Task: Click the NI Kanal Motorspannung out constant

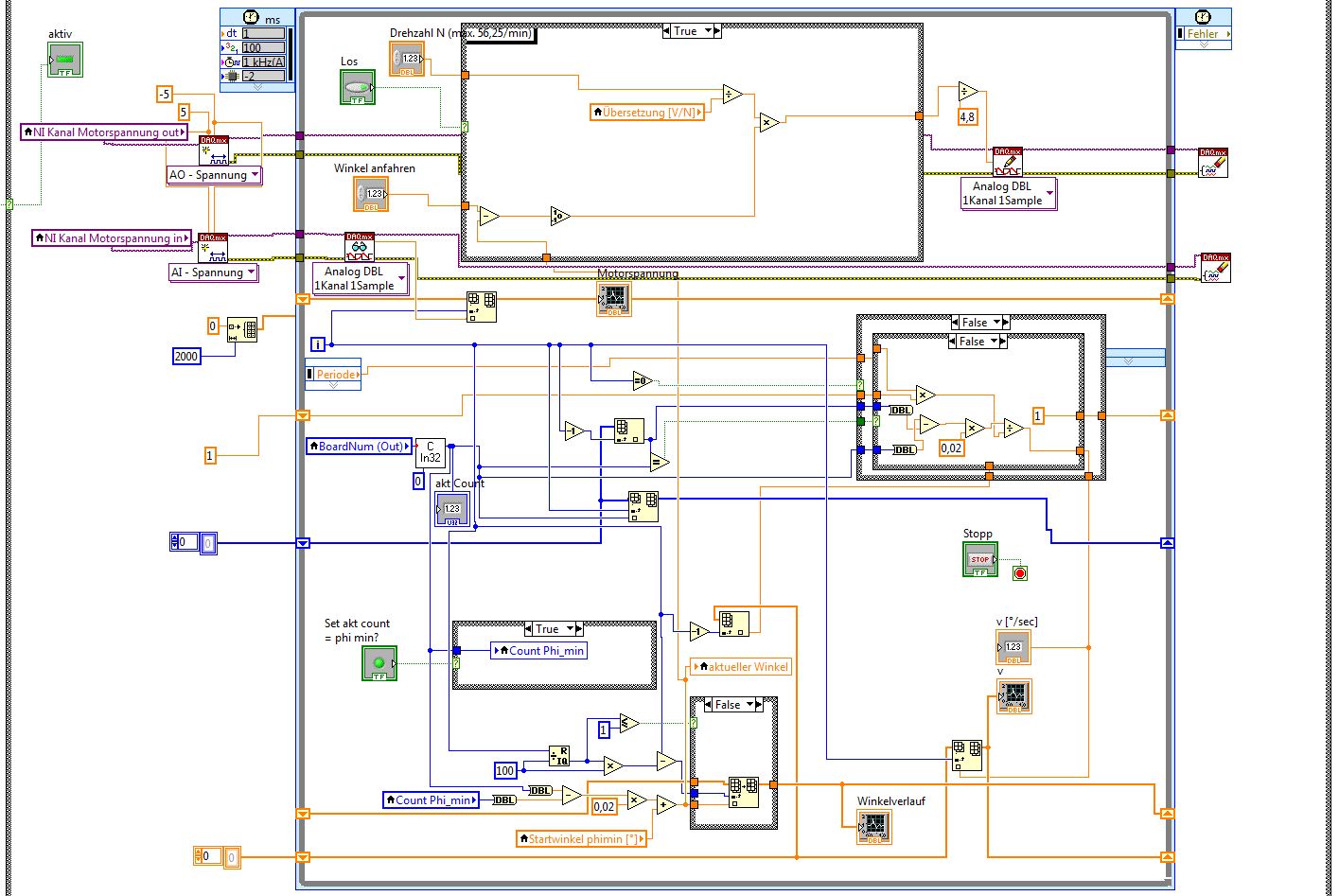Action: (x=104, y=132)
